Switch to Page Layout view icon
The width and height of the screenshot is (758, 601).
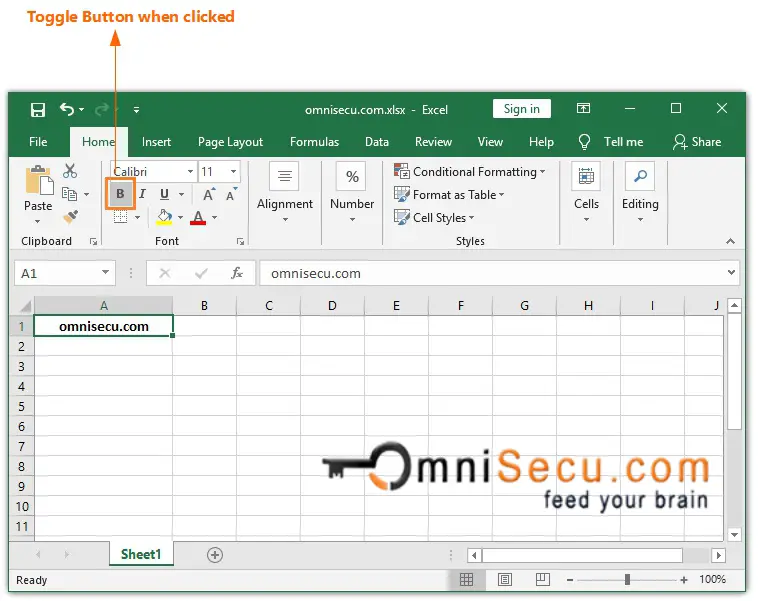pos(505,579)
